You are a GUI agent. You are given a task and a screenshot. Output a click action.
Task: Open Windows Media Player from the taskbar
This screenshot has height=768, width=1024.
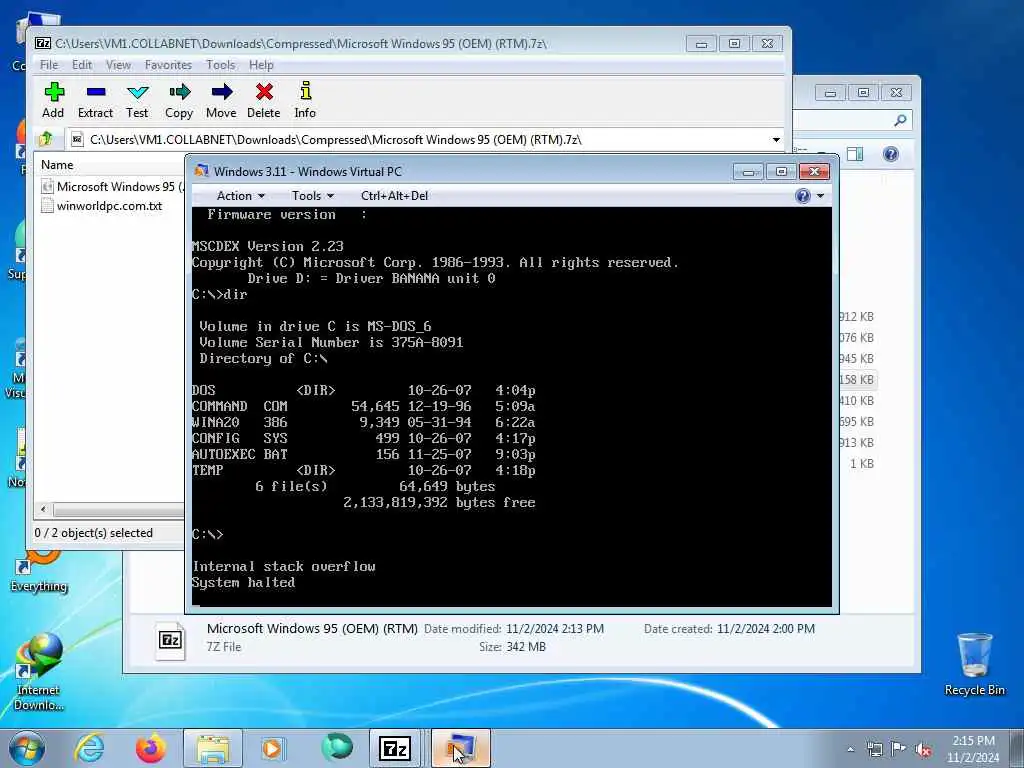tap(272, 748)
